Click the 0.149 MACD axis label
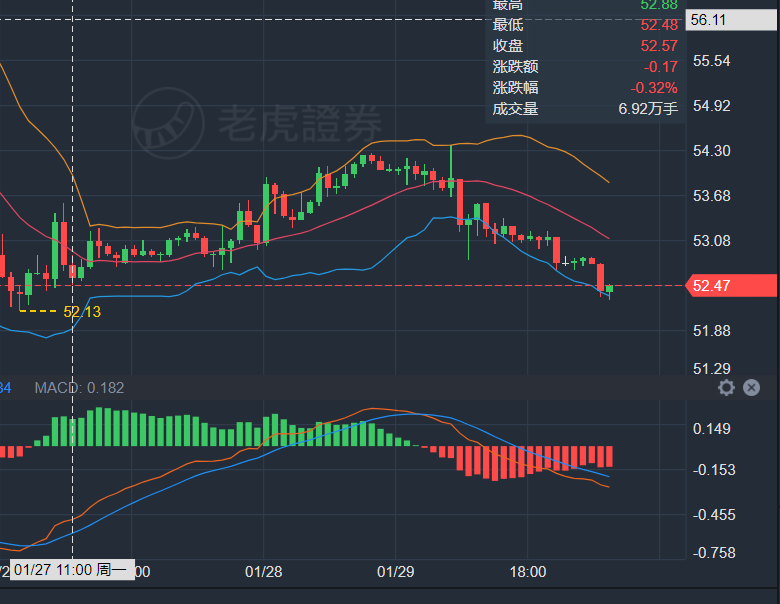 (712, 428)
